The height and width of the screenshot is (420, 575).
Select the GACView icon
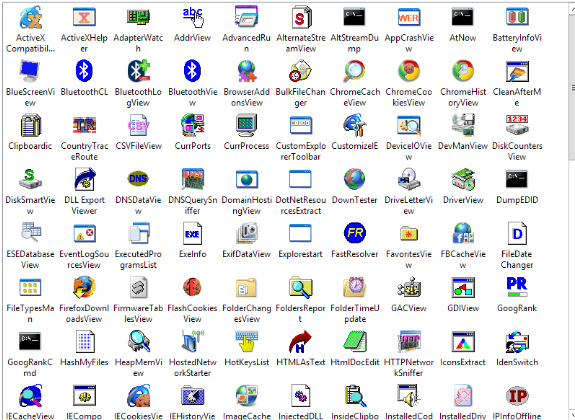409,287
